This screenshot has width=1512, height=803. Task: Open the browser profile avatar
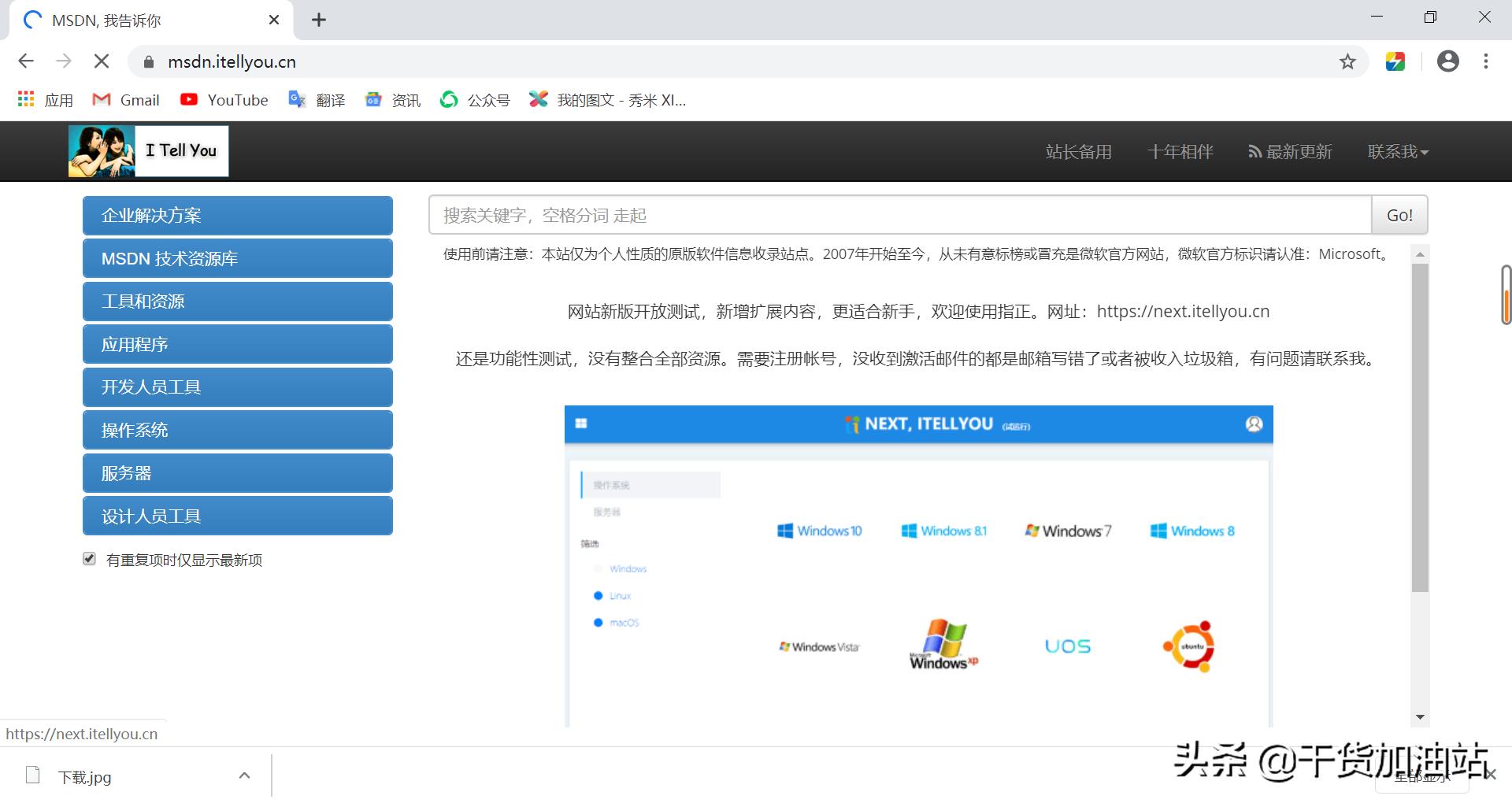pyautogui.click(x=1447, y=61)
